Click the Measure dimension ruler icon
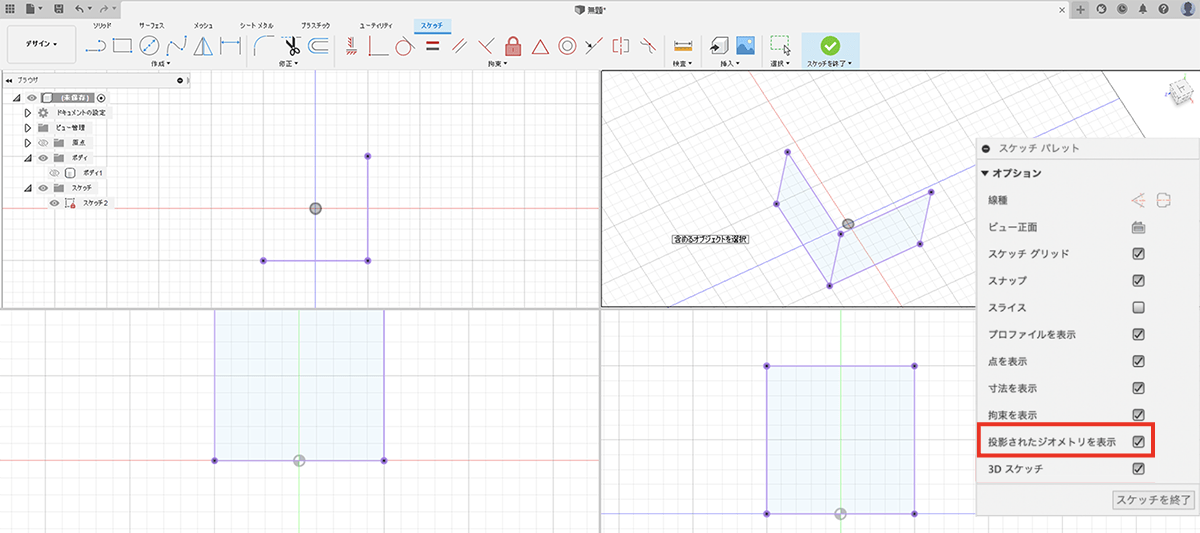This screenshot has width=1200, height=533. coord(683,45)
